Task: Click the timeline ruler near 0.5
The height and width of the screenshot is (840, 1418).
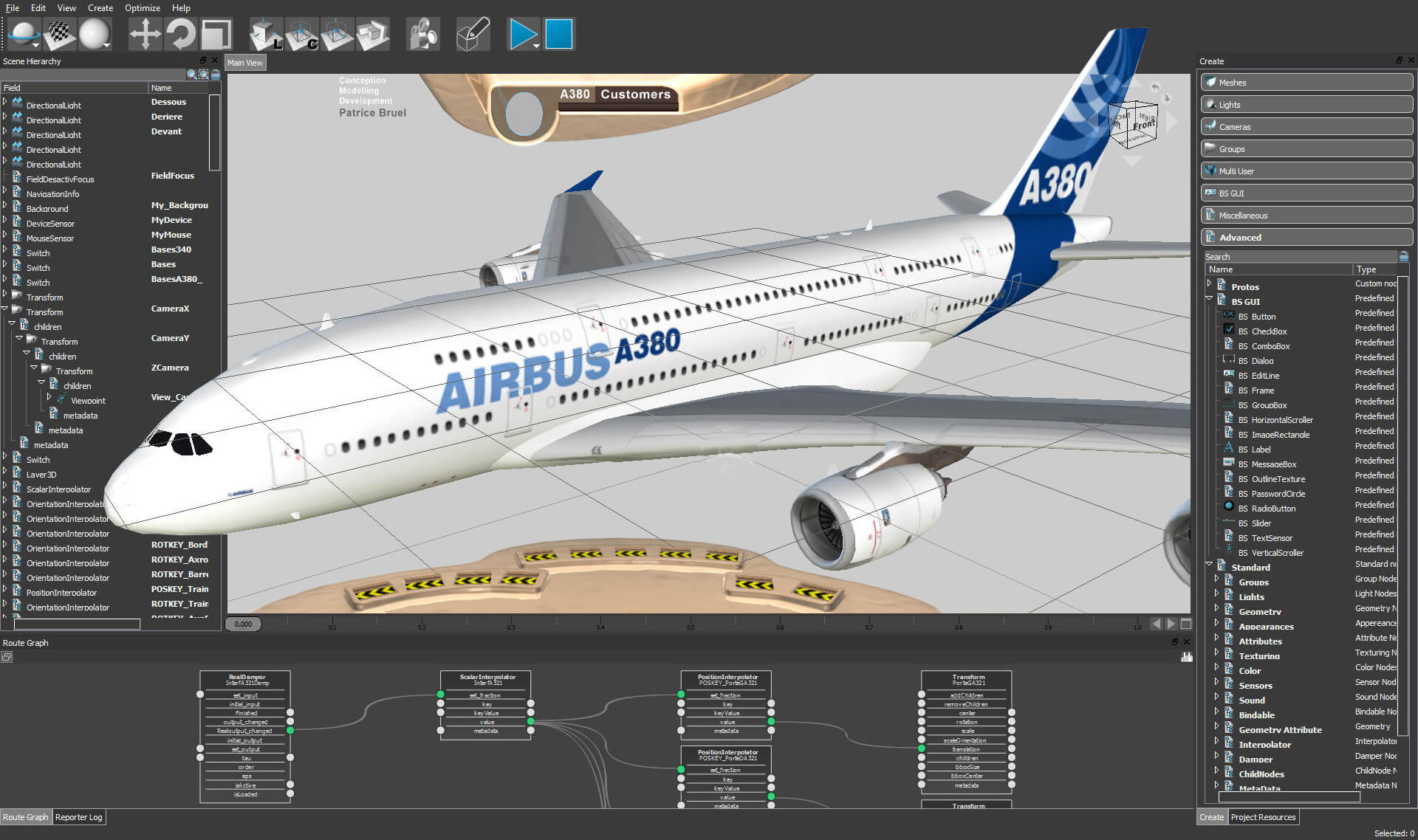Action: [690, 624]
